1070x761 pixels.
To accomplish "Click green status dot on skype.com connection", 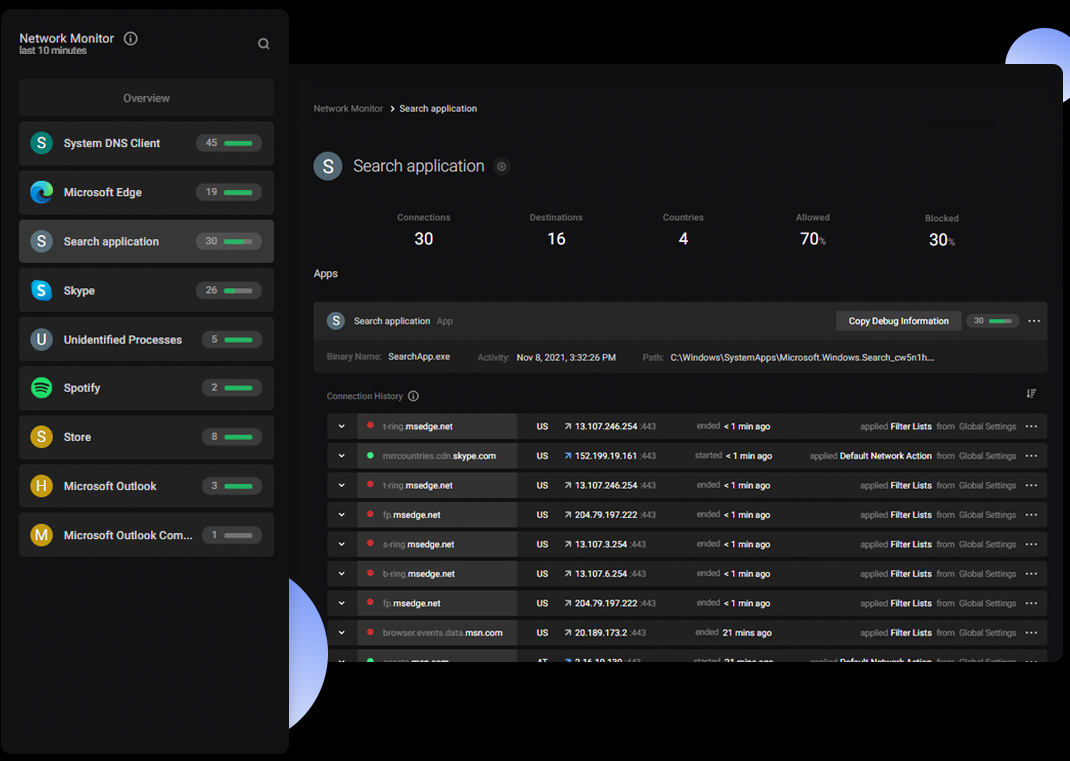I will coord(370,455).
